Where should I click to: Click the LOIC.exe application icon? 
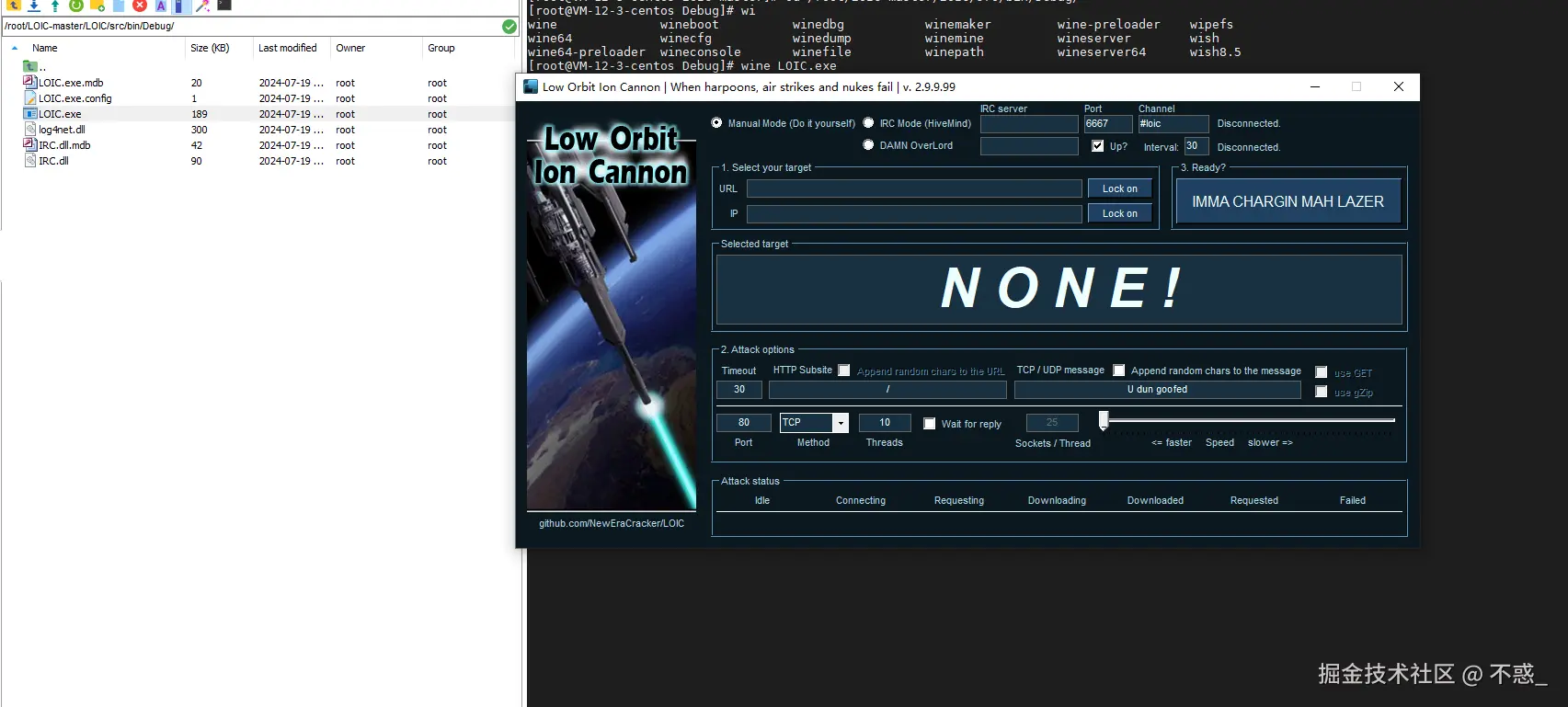30,113
